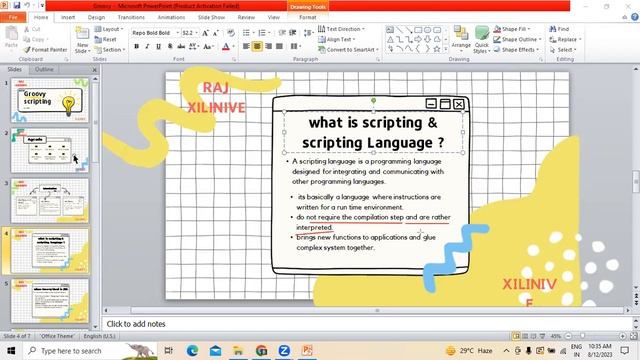Open the Slide Show ribbon tab

tap(211, 17)
